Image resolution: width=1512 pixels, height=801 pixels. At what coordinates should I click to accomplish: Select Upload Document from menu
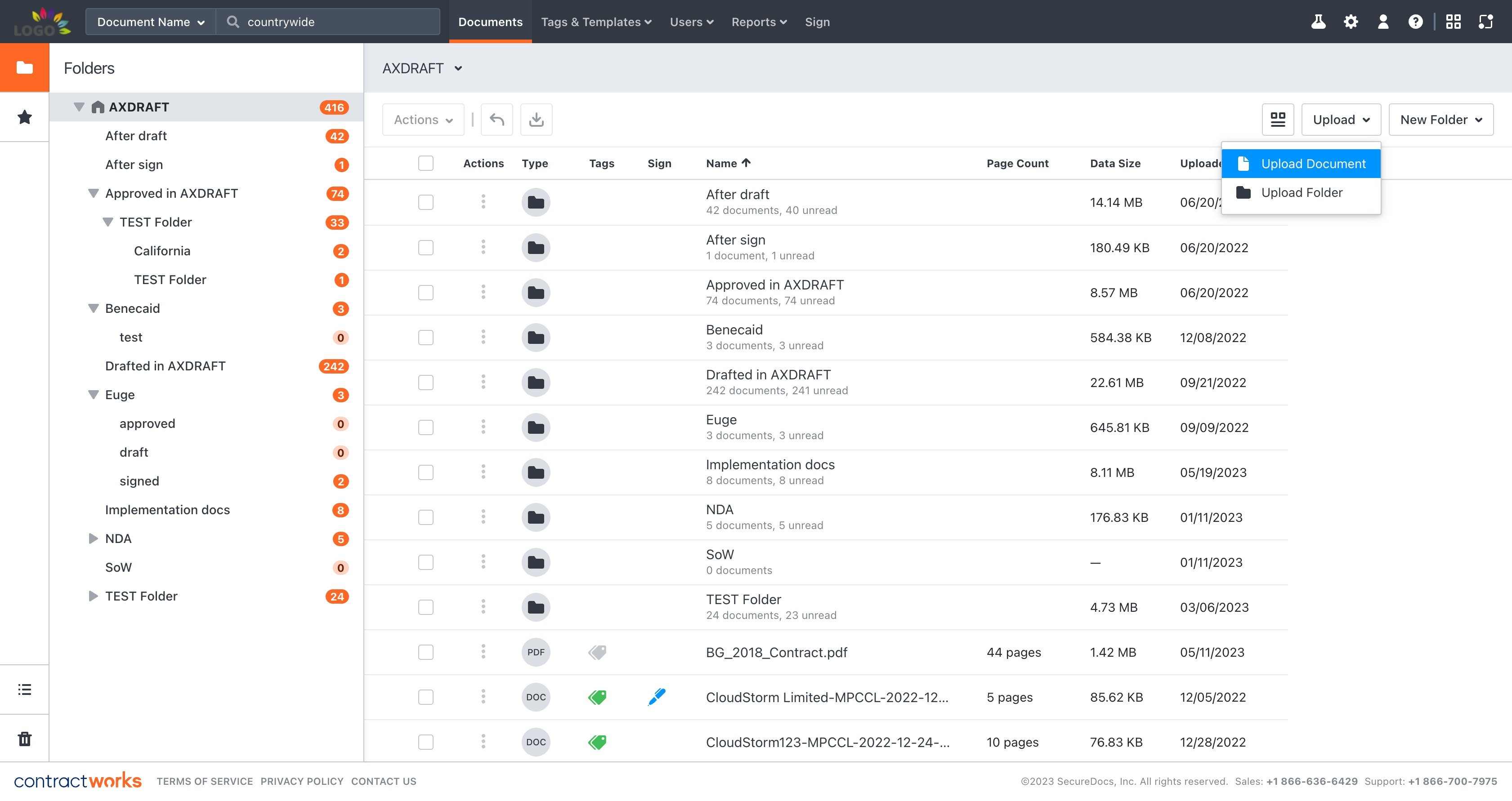(x=1301, y=164)
